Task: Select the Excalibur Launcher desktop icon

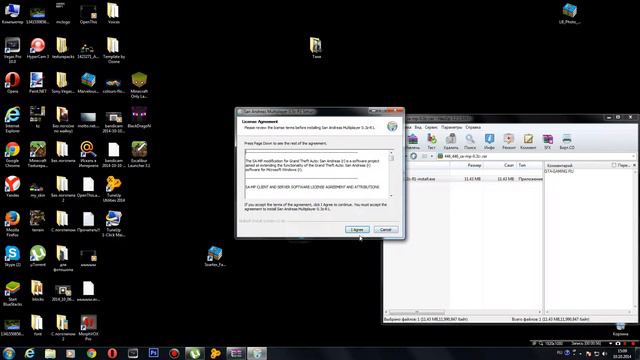Action: (139, 154)
